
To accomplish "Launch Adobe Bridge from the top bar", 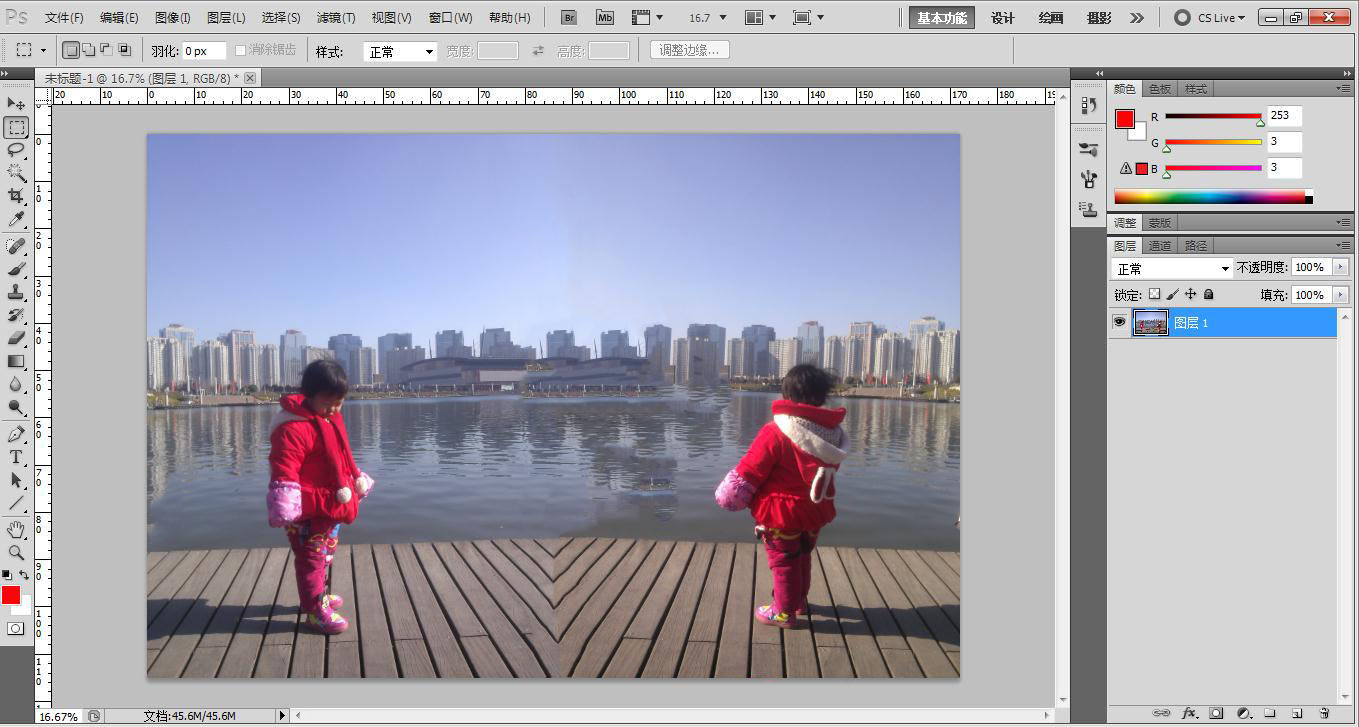I will pyautogui.click(x=569, y=17).
